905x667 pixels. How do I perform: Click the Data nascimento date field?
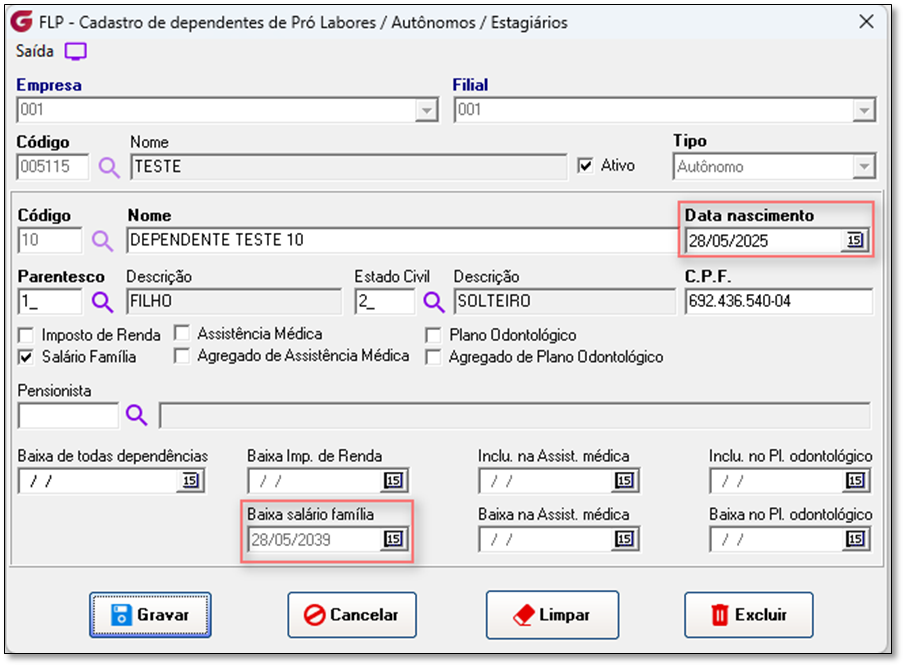765,241
